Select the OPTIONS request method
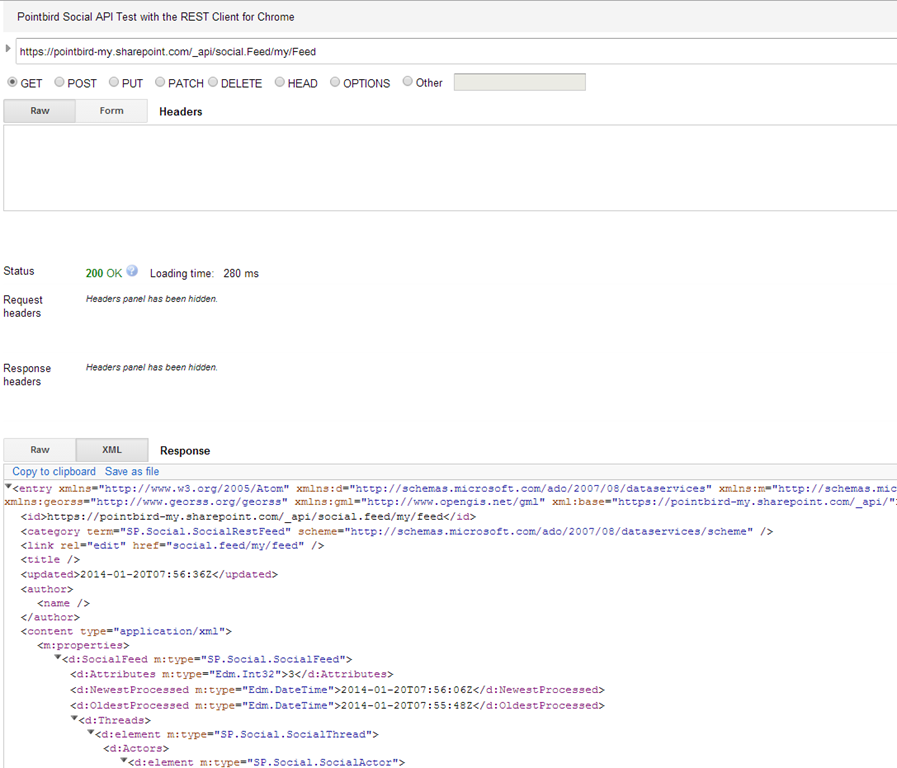The height and width of the screenshot is (768, 897). (x=335, y=82)
